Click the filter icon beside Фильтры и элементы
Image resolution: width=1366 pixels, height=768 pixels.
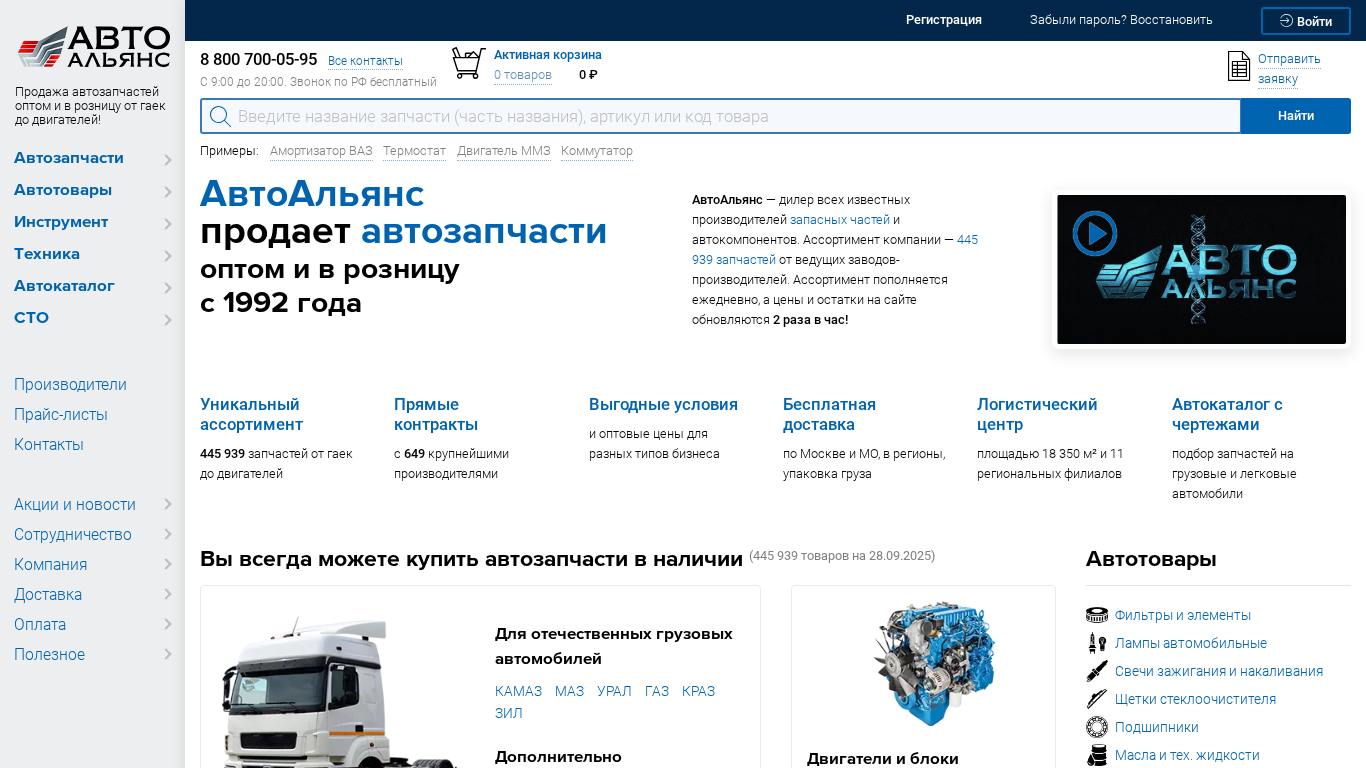tap(1097, 615)
